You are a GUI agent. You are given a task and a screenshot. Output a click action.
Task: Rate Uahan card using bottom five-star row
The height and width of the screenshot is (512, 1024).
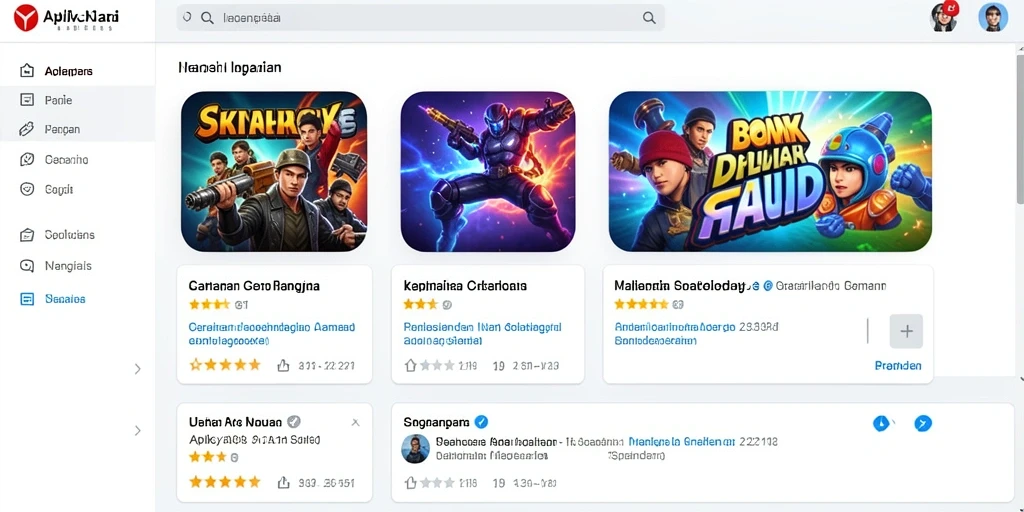[x=225, y=482]
